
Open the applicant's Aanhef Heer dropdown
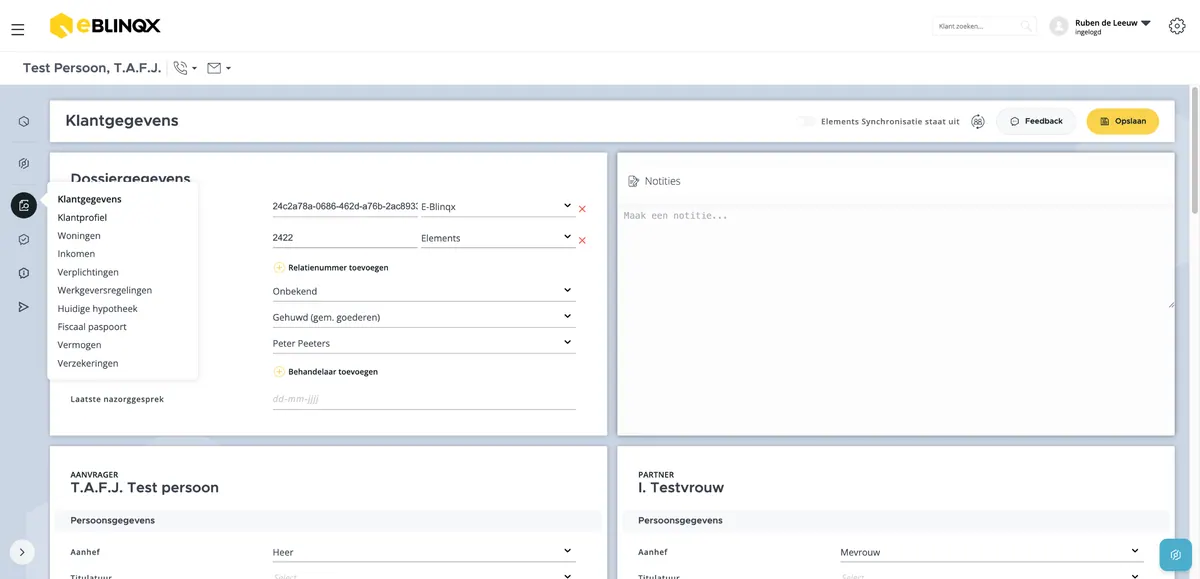(424, 552)
